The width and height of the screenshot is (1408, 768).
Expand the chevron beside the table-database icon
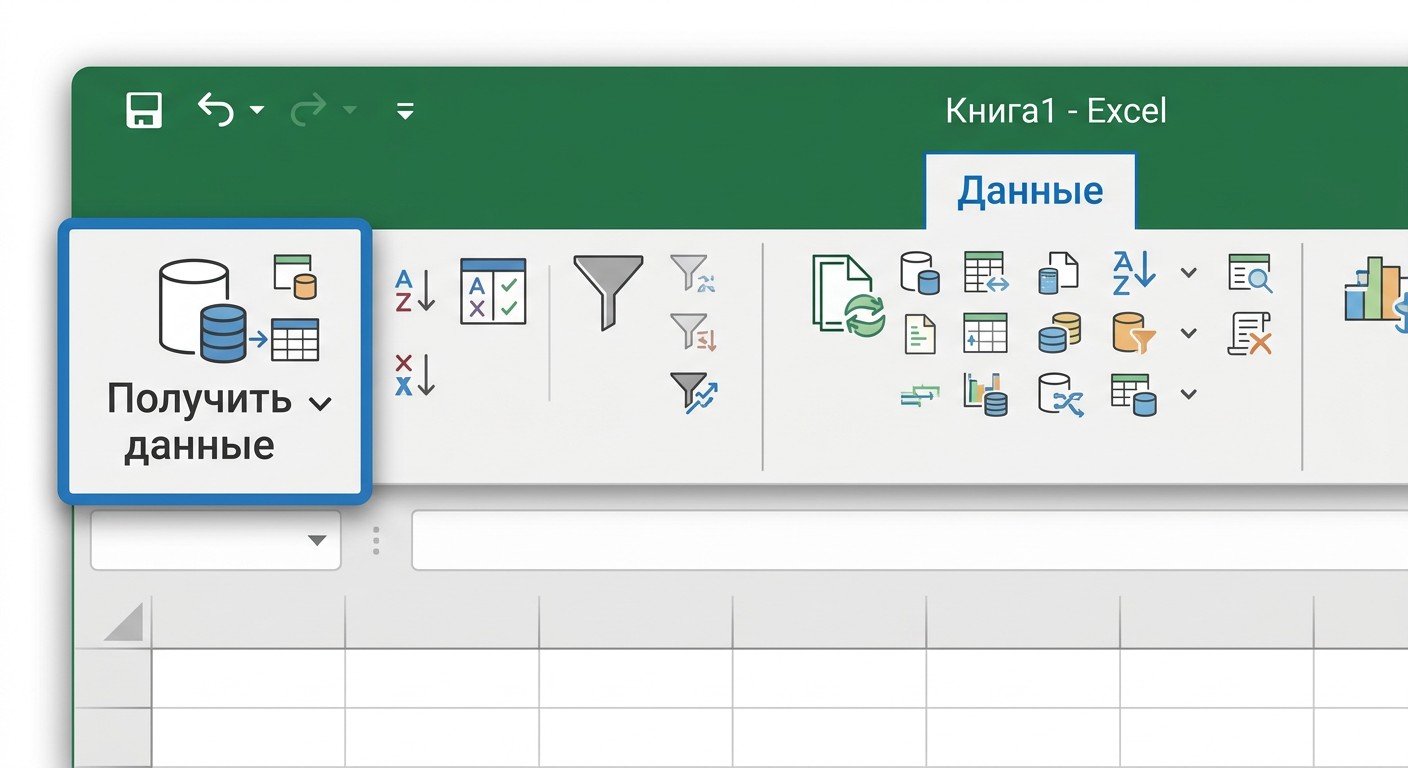click(1188, 394)
